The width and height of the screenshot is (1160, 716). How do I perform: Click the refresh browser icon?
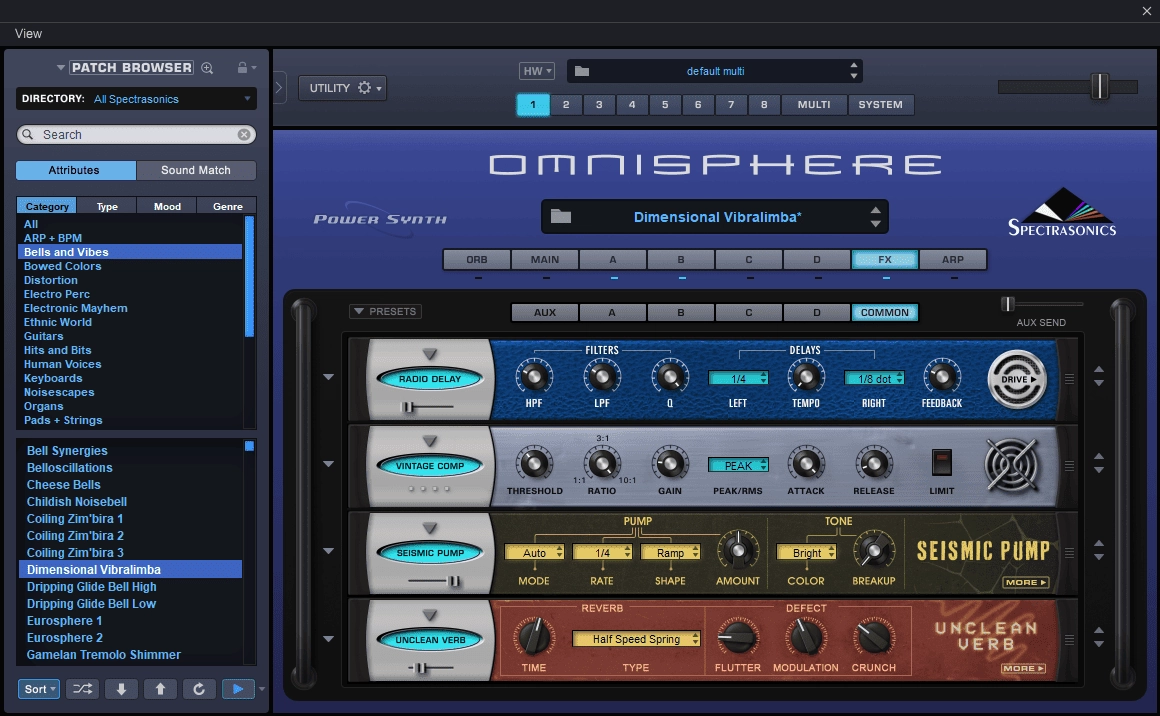click(x=198, y=689)
